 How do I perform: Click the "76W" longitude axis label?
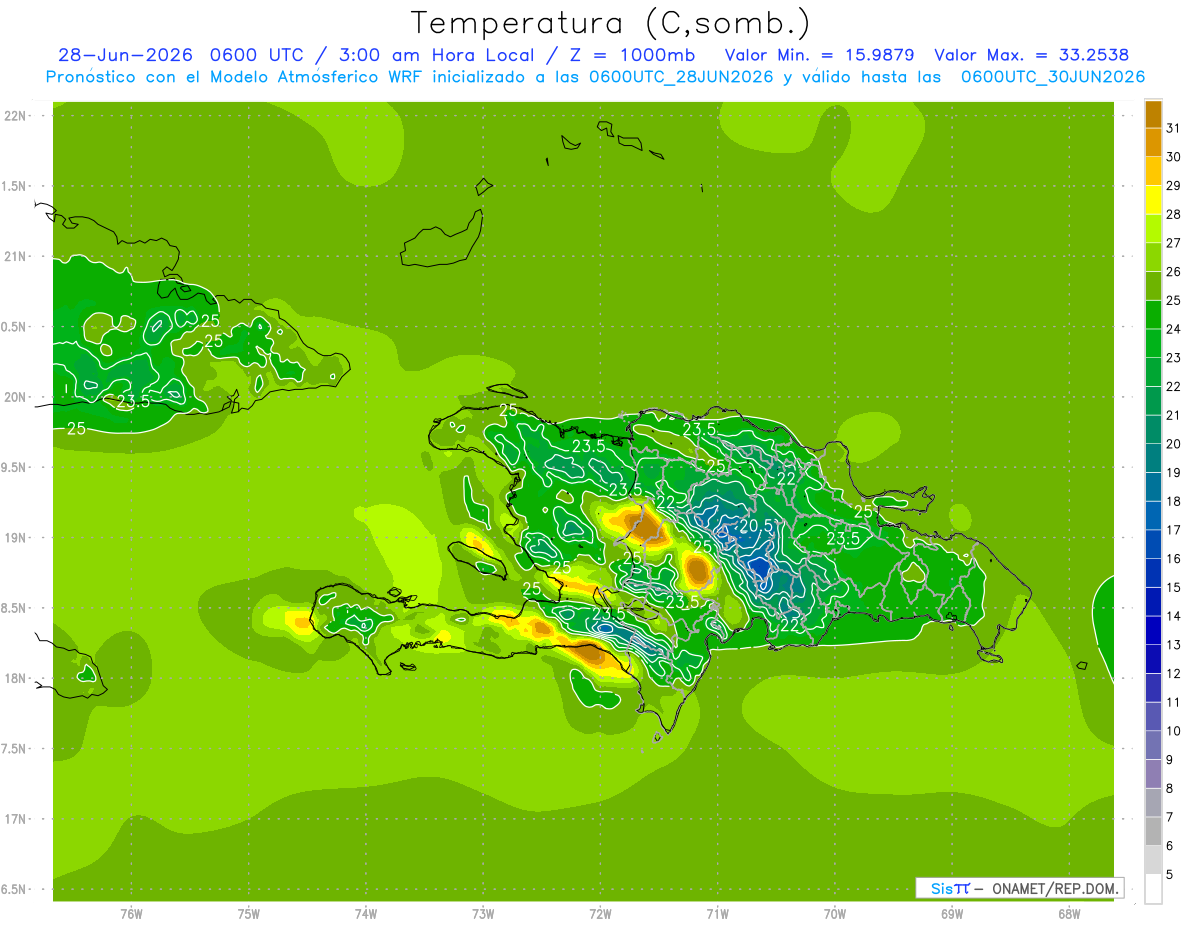pyautogui.click(x=131, y=914)
